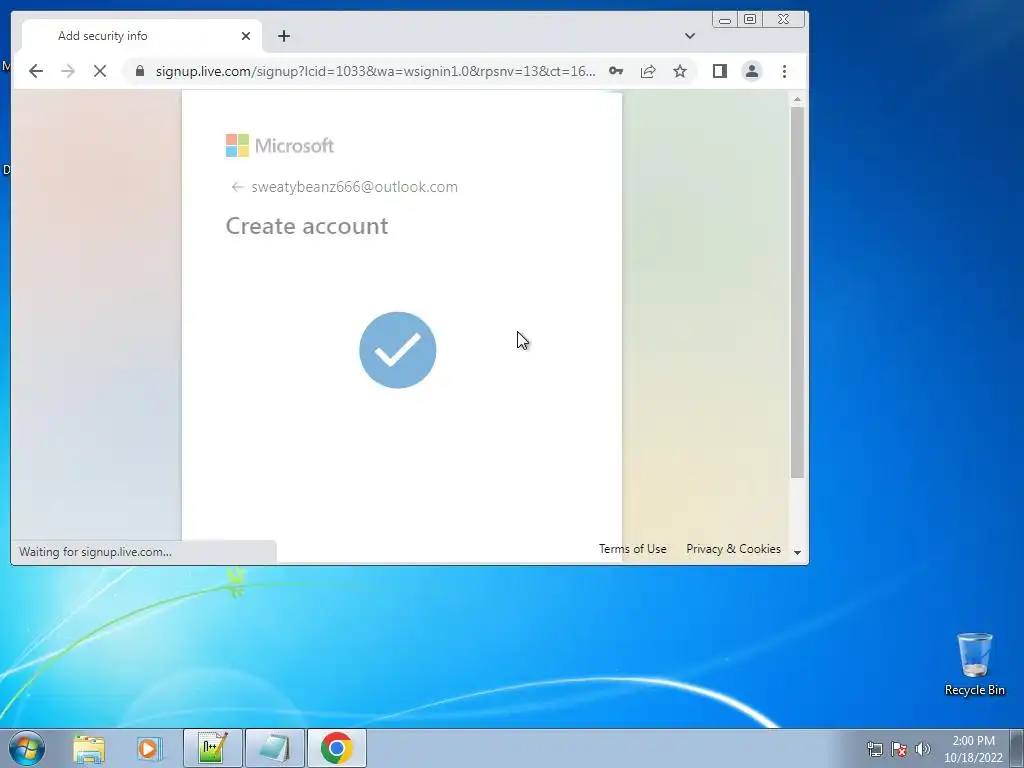Launch Windows Media Player from taskbar
Image resolution: width=1024 pixels, height=768 pixels.
(x=149, y=748)
